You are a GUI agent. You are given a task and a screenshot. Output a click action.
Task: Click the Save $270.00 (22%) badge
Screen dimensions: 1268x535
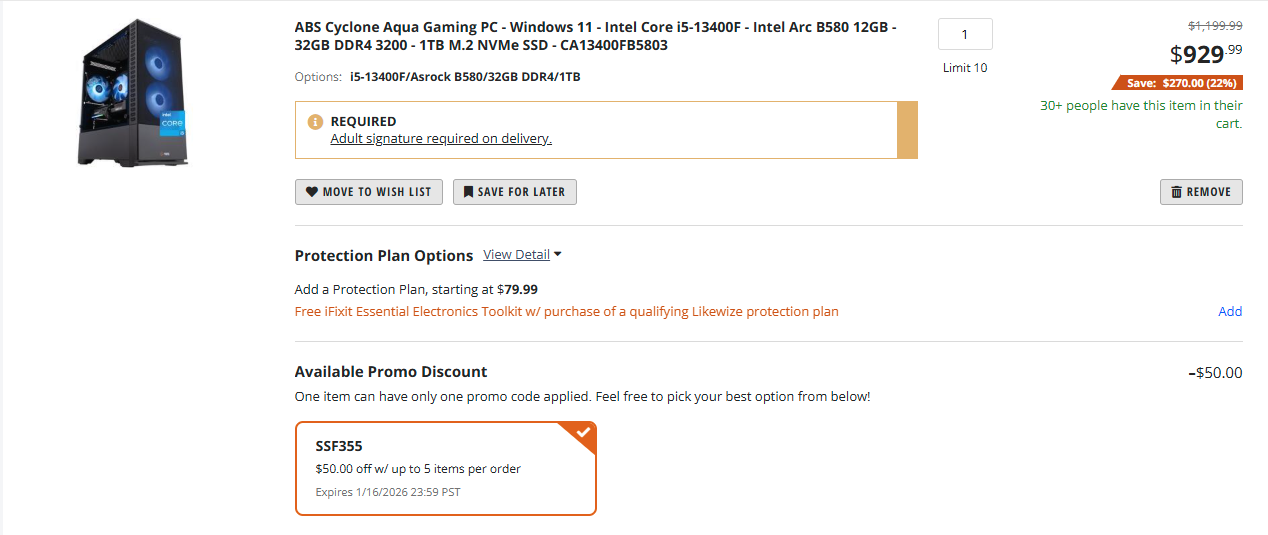pyautogui.click(x=1177, y=83)
